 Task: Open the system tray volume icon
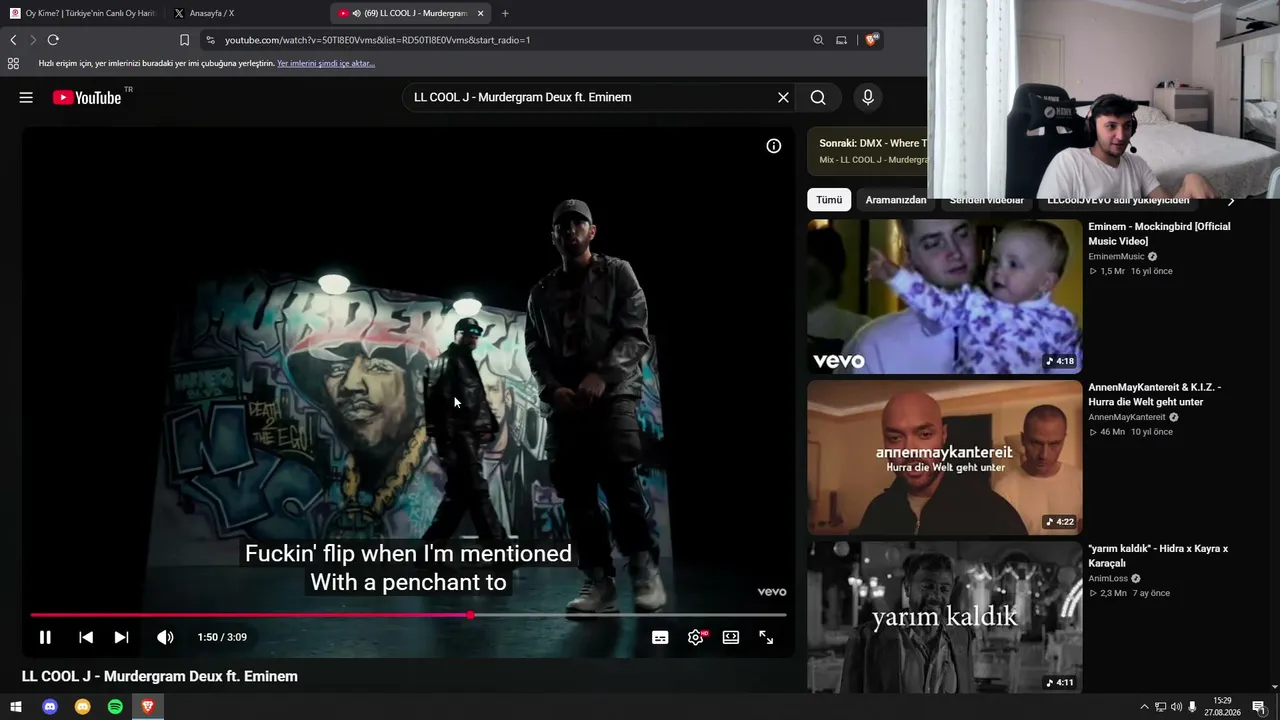1176,707
